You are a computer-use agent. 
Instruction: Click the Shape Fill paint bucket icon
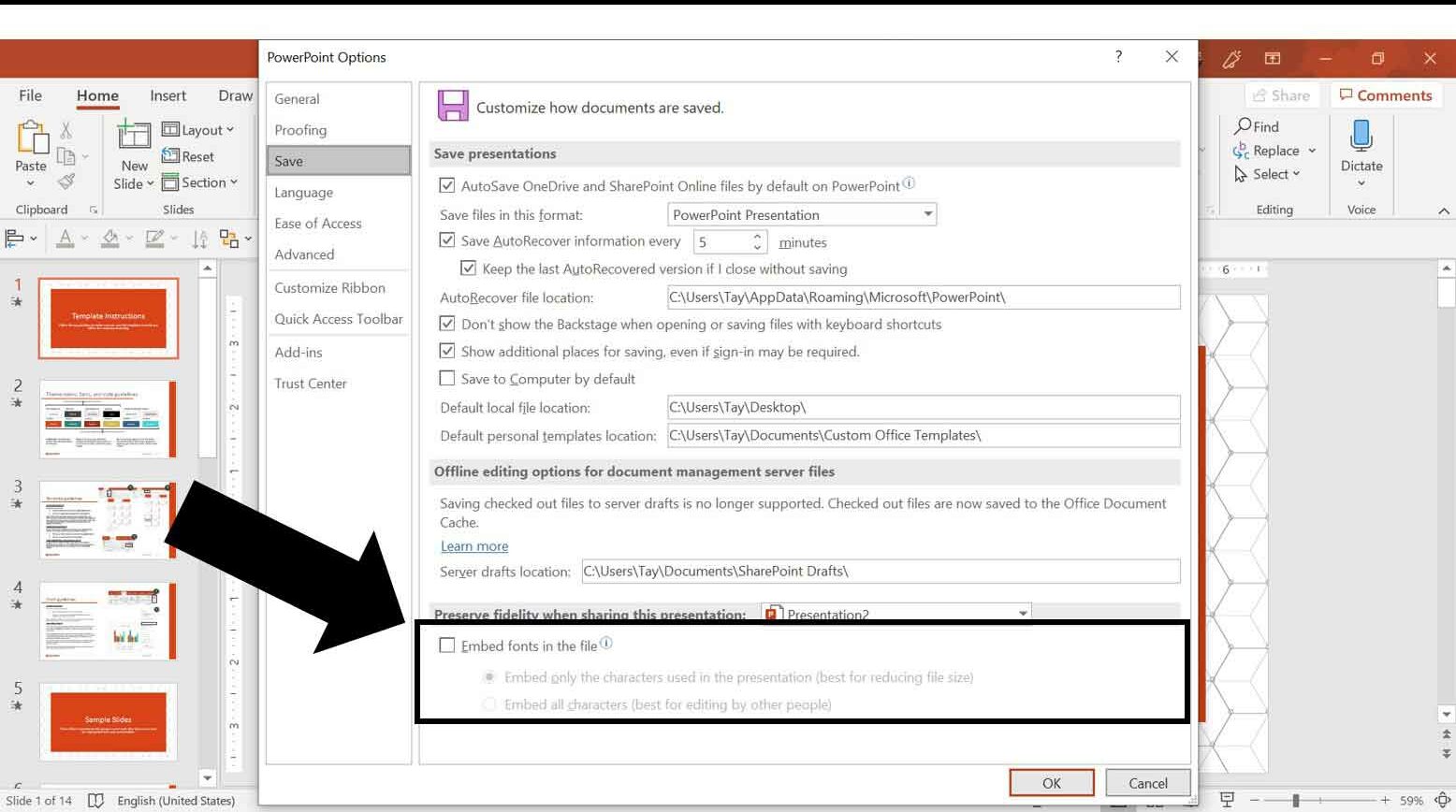pos(109,239)
